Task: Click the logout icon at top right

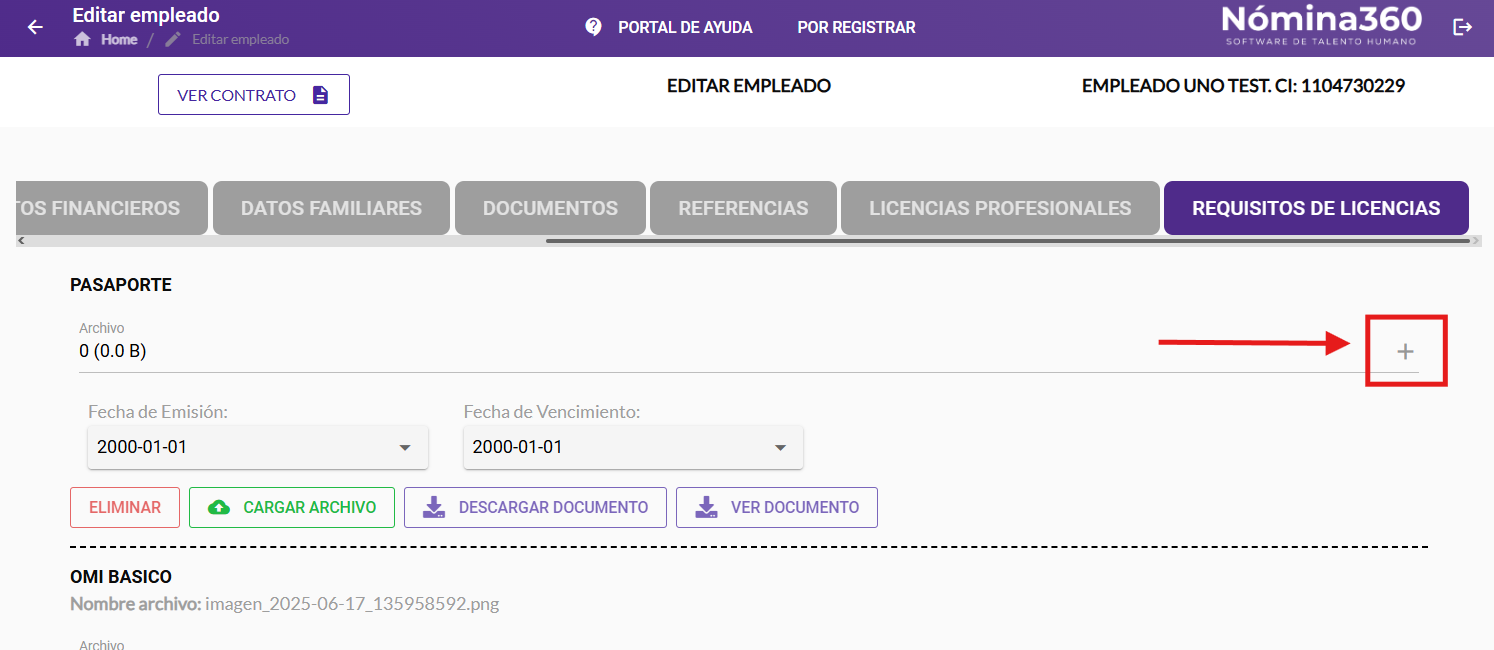Action: click(x=1462, y=27)
